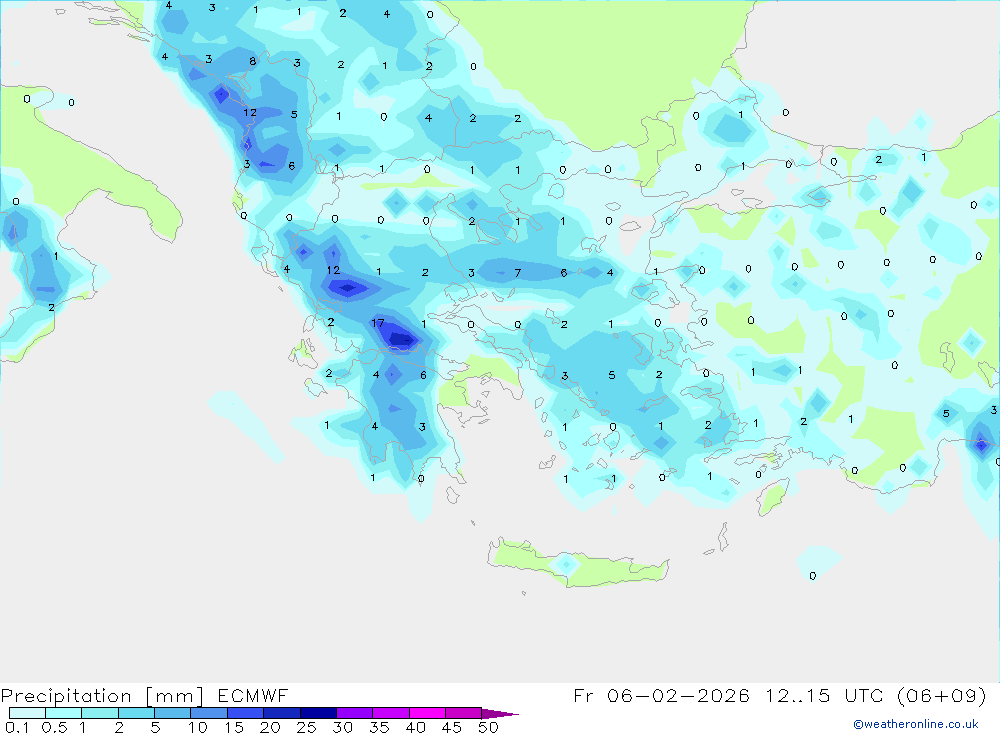Click the '8' precipitation value on the map
1000x733 pixels.
click(253, 61)
